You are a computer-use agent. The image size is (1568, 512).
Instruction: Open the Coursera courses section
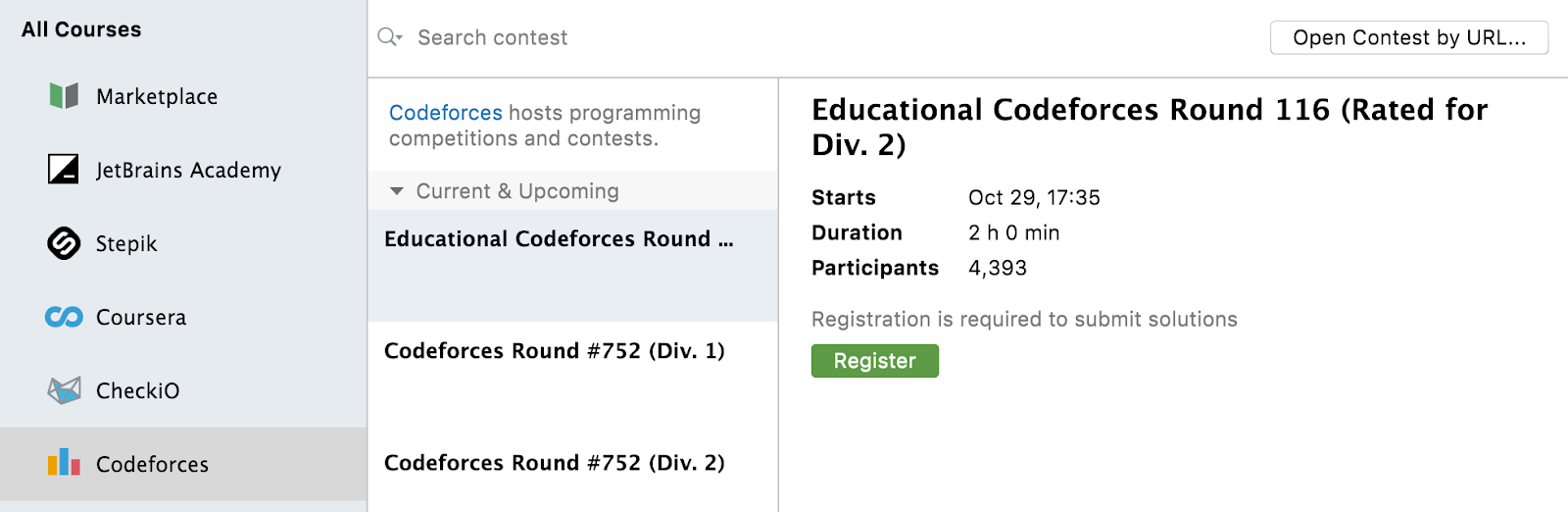(141, 318)
